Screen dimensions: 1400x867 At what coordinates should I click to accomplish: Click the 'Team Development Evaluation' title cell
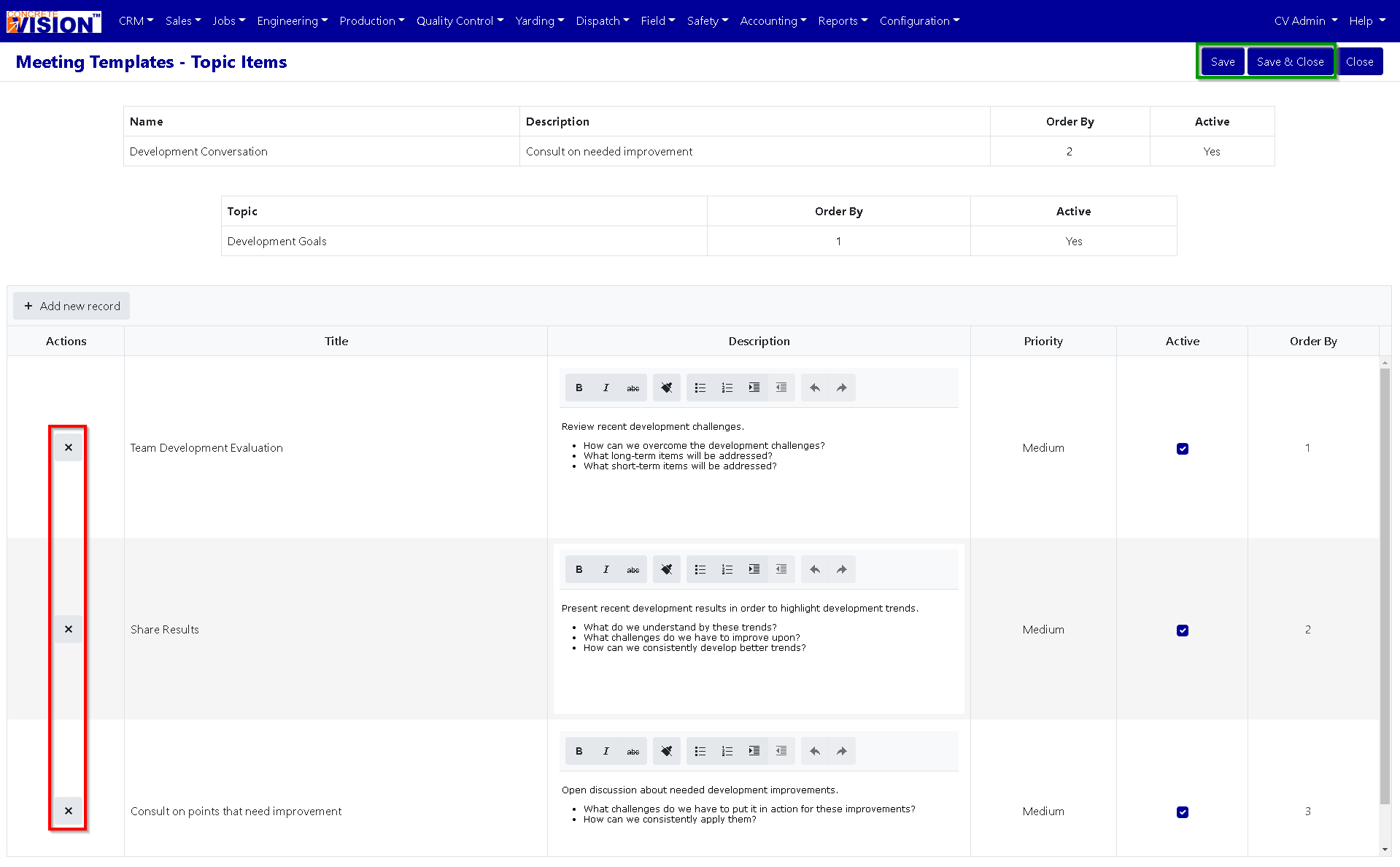336,447
